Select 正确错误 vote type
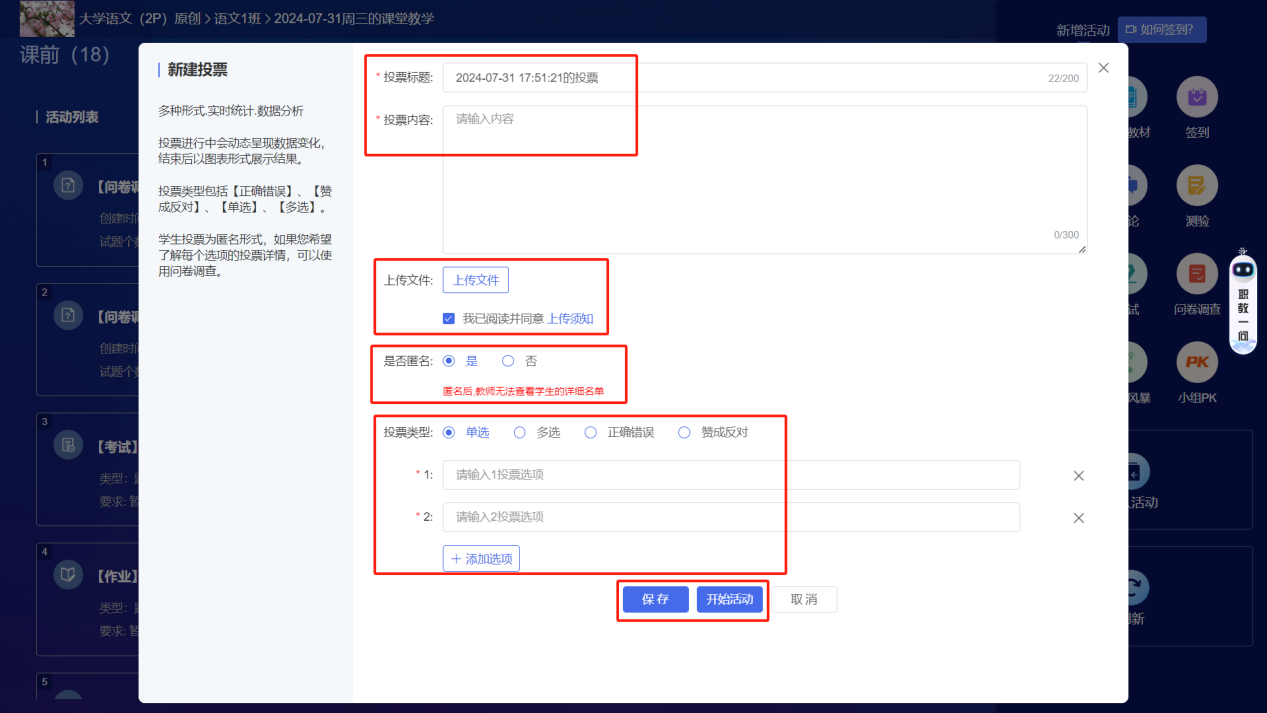Screen dimensions: 1267x713 pyautogui.click(x=590, y=433)
